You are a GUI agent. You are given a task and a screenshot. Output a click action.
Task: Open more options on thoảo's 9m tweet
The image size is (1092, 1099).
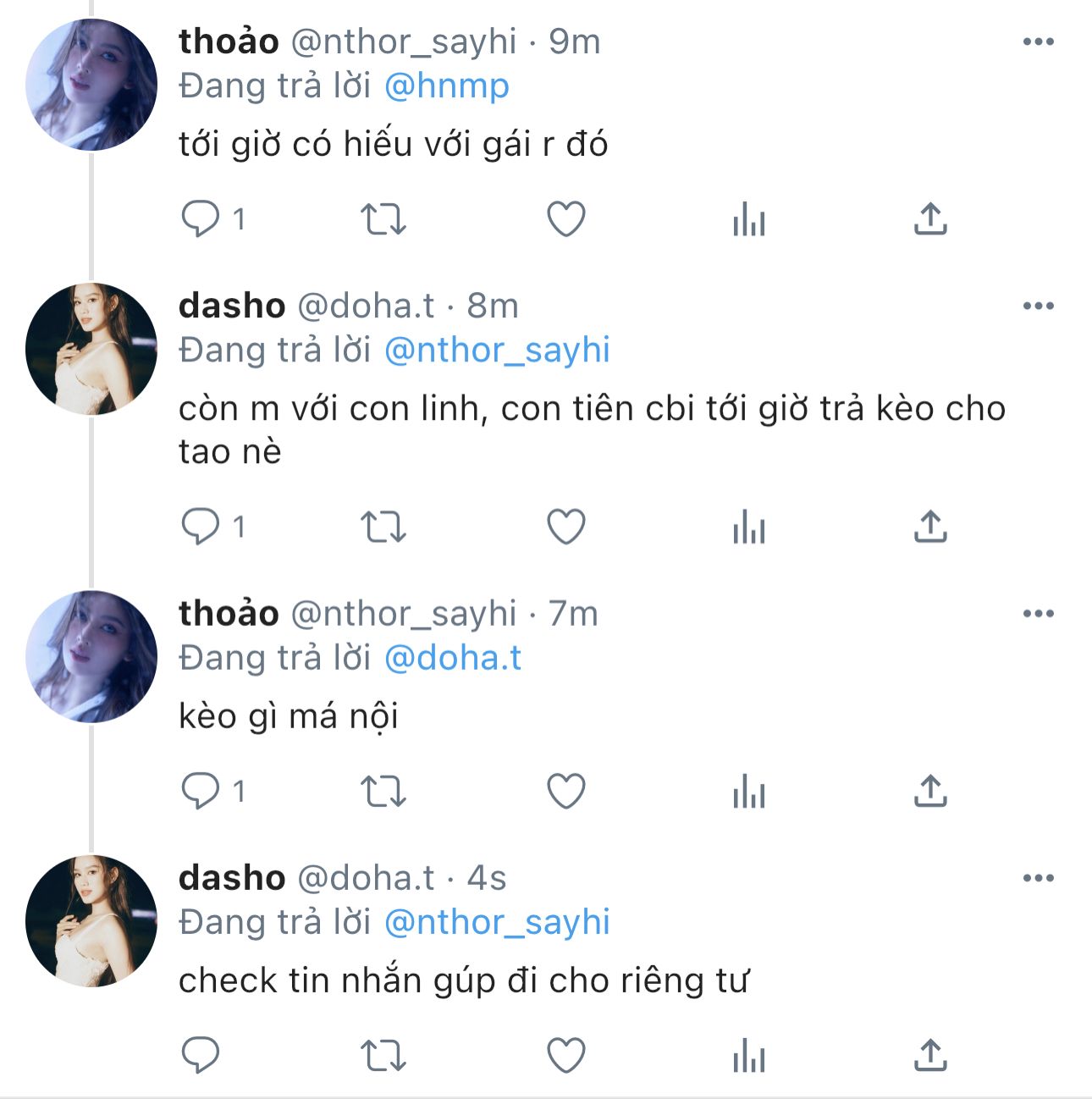coord(1038,41)
